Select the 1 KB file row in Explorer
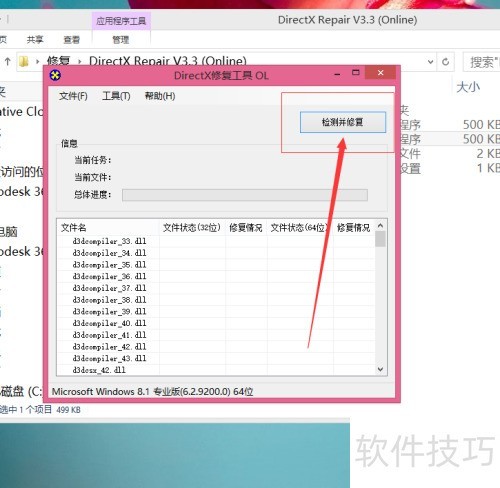The width and height of the screenshot is (500, 488). 450,168
